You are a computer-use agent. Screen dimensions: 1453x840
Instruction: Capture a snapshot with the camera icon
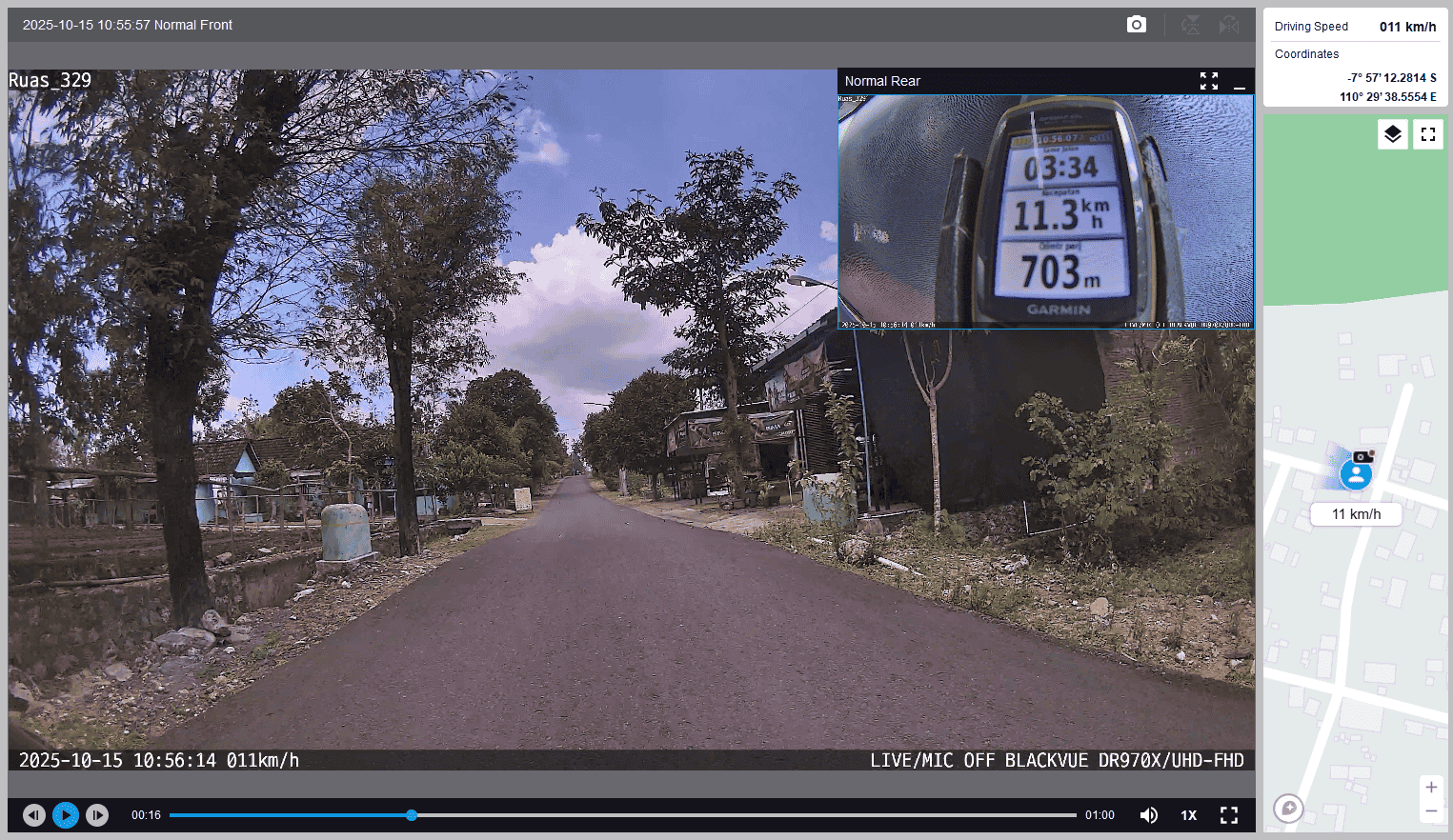point(1136,25)
